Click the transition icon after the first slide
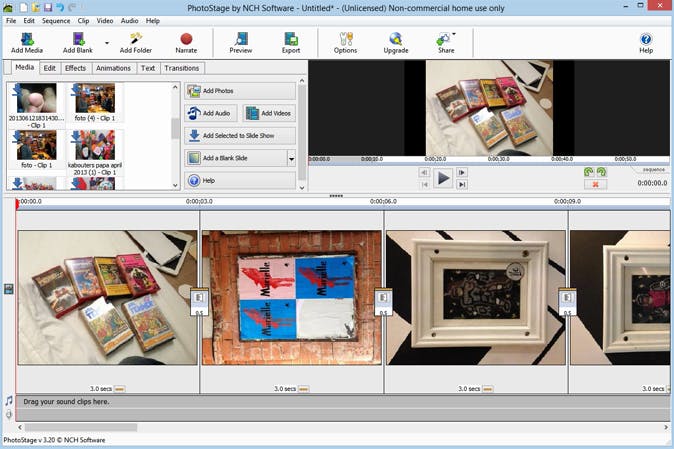Viewport: 674px width, 449px height. (x=199, y=302)
